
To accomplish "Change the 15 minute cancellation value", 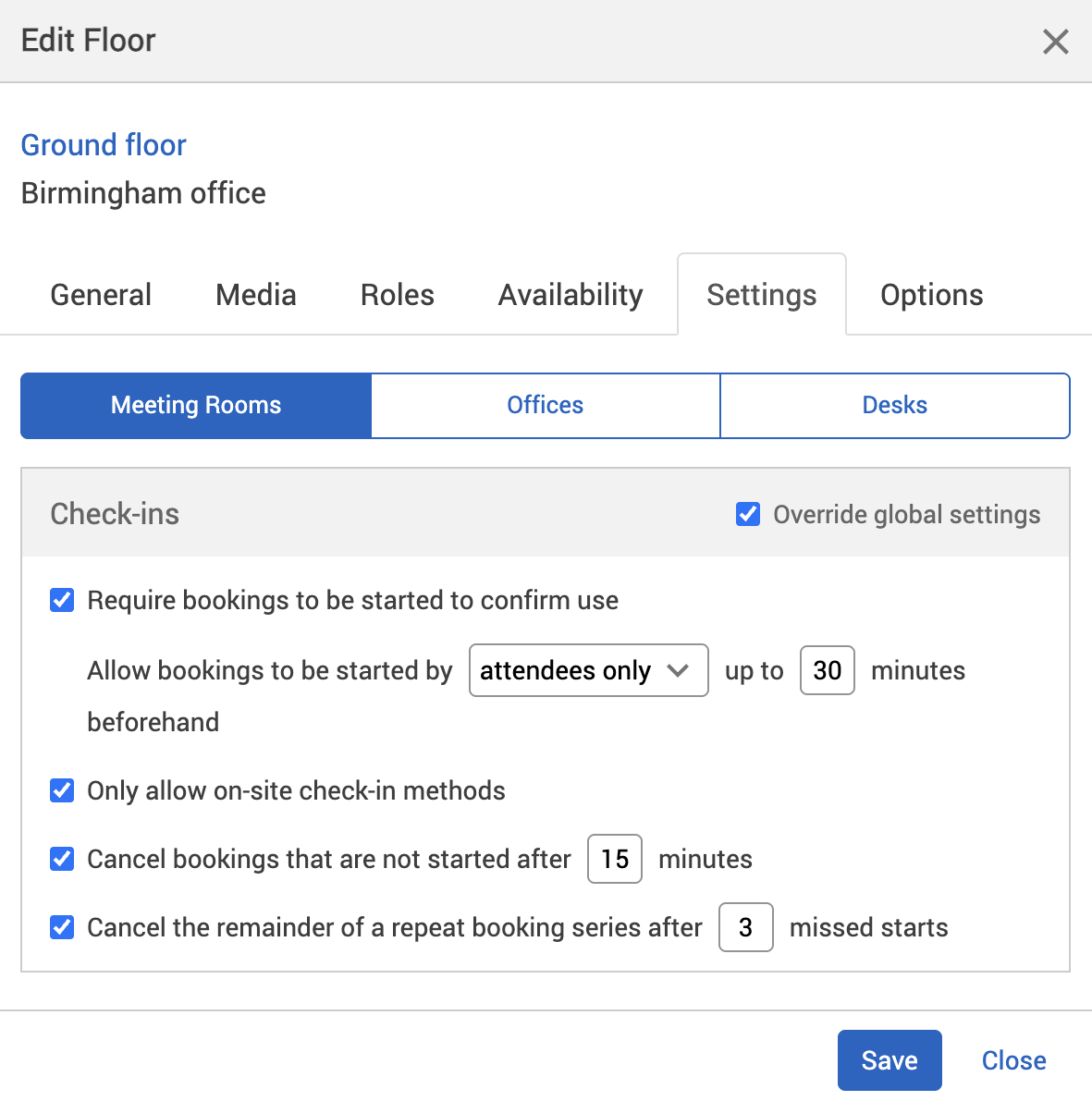I will tap(614, 859).
